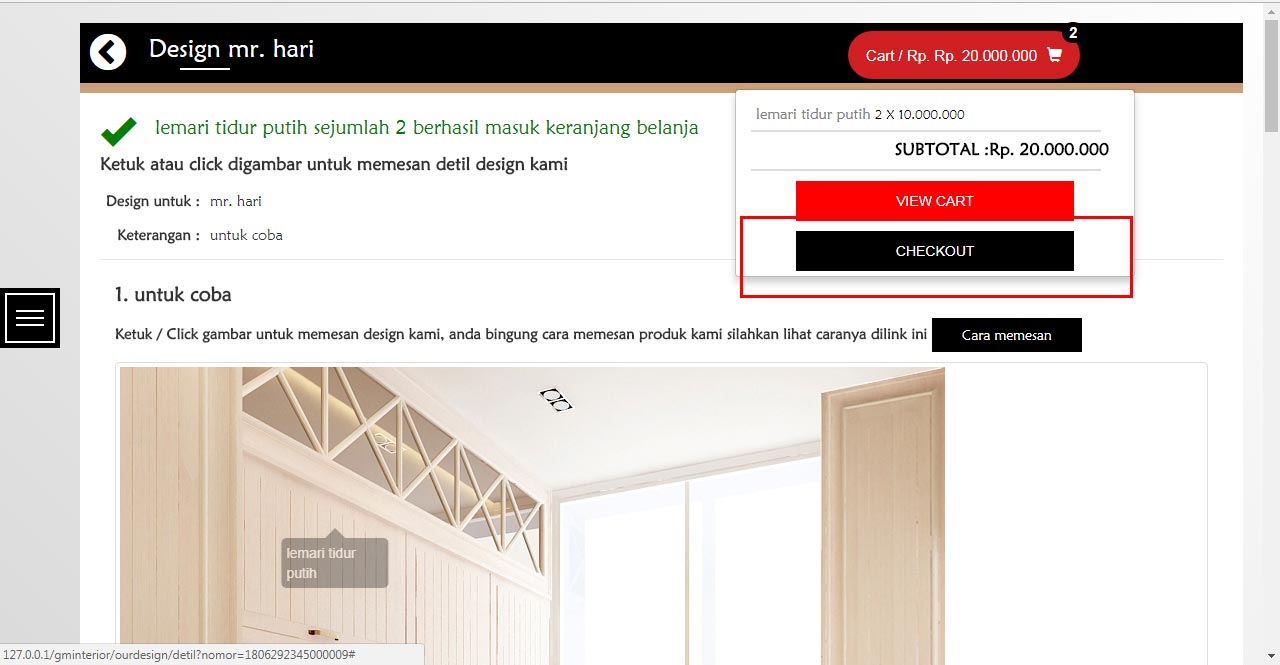Go back using the circular chevron icon
This screenshot has width=1280, height=665.
coord(108,52)
